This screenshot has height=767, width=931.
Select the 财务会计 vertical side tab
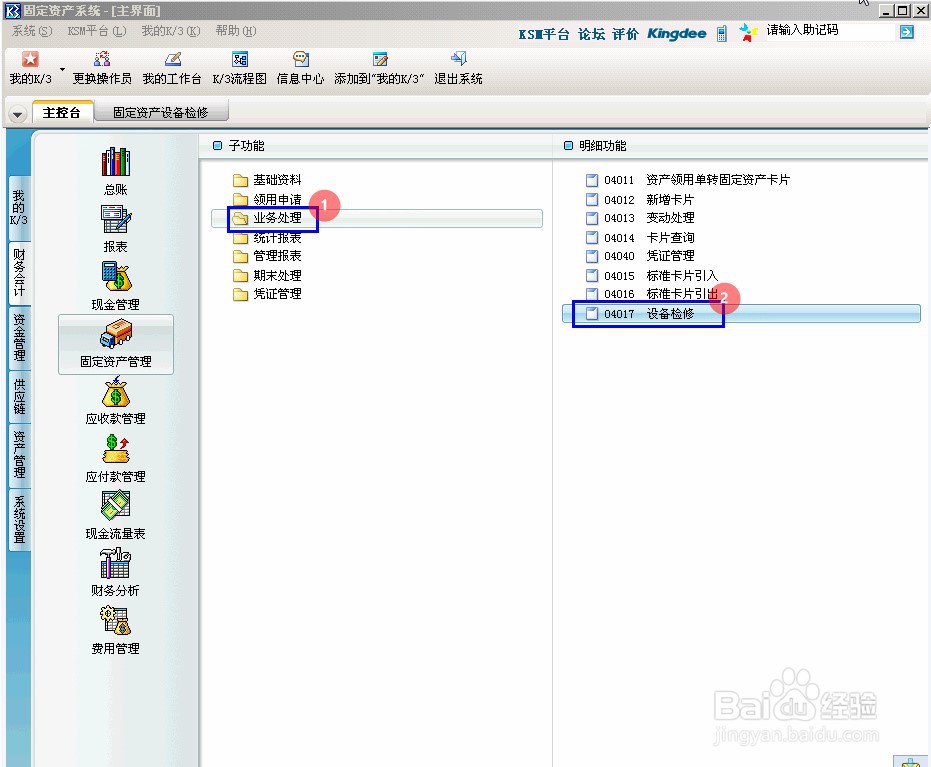point(20,273)
